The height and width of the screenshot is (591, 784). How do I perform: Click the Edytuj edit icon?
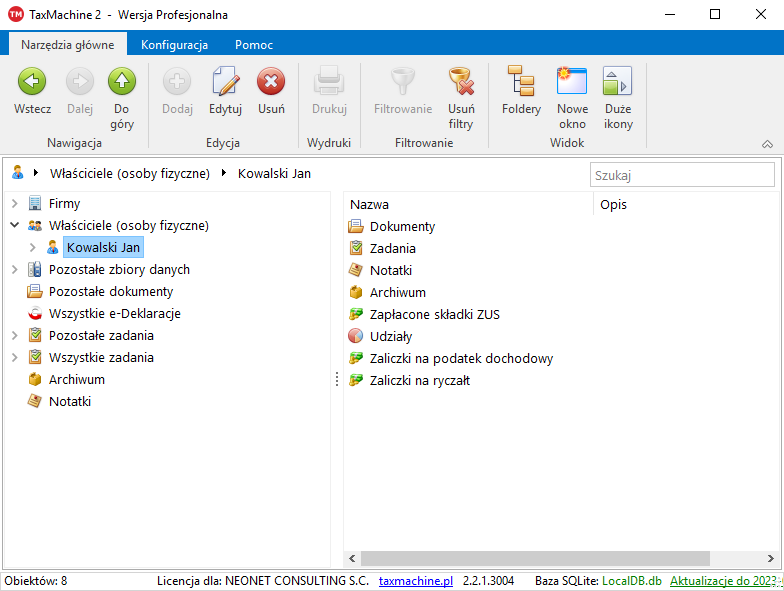[x=225, y=82]
